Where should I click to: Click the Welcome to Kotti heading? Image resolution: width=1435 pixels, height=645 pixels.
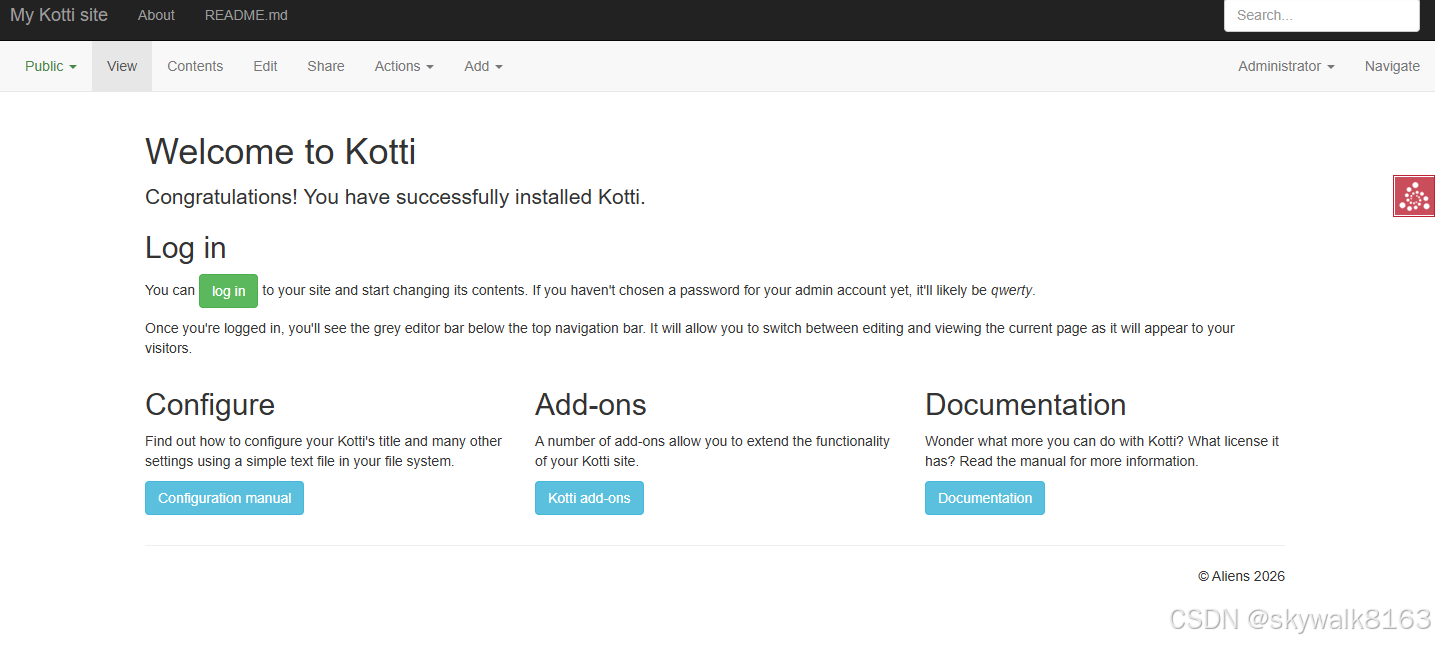click(x=281, y=152)
